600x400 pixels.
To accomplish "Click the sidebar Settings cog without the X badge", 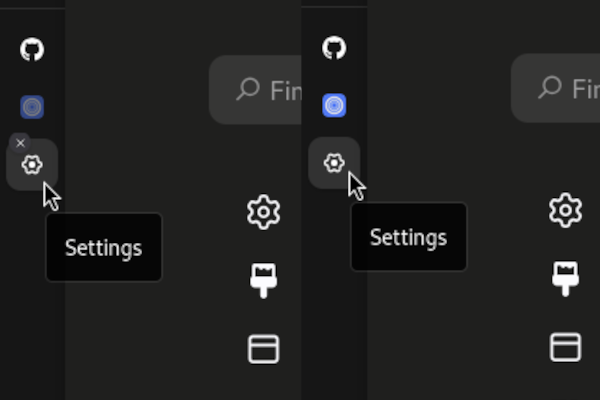I will tap(334, 163).
